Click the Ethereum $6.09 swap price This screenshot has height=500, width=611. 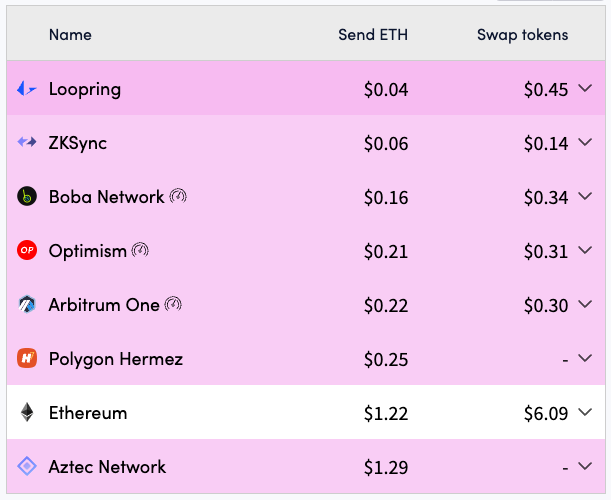[x=546, y=413]
